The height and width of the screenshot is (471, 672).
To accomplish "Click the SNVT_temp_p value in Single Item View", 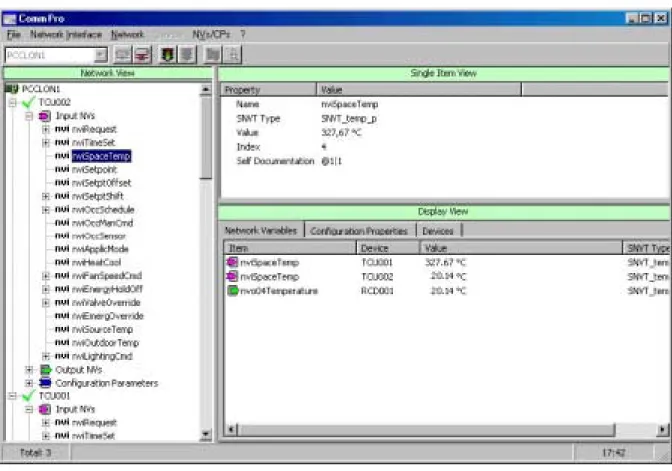I will [349, 118].
